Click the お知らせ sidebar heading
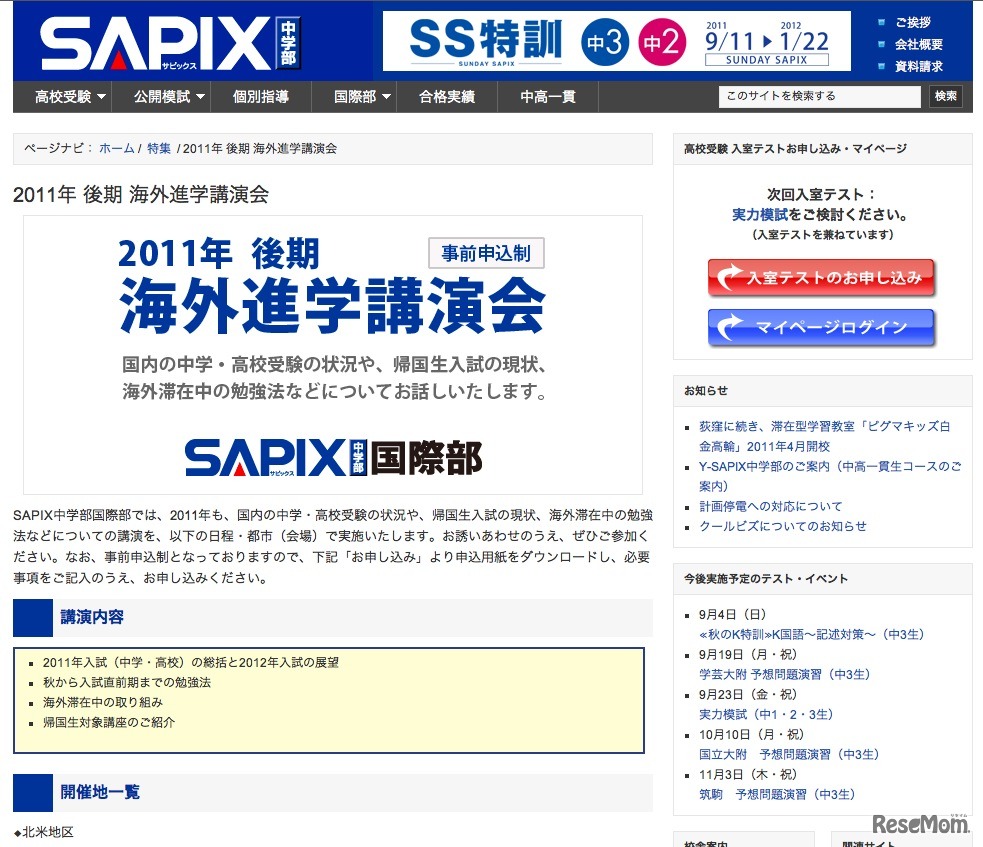The width and height of the screenshot is (983, 847). [x=705, y=391]
